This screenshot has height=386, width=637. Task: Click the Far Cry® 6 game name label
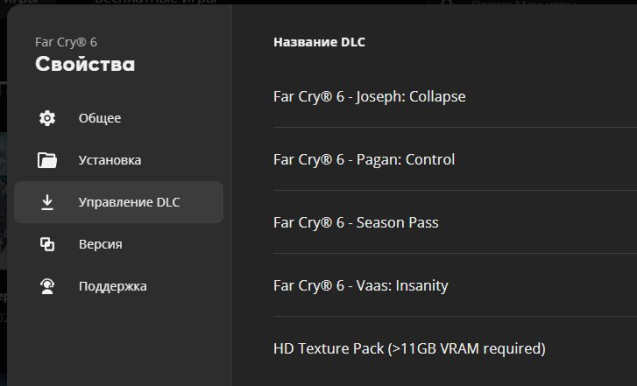[66, 42]
